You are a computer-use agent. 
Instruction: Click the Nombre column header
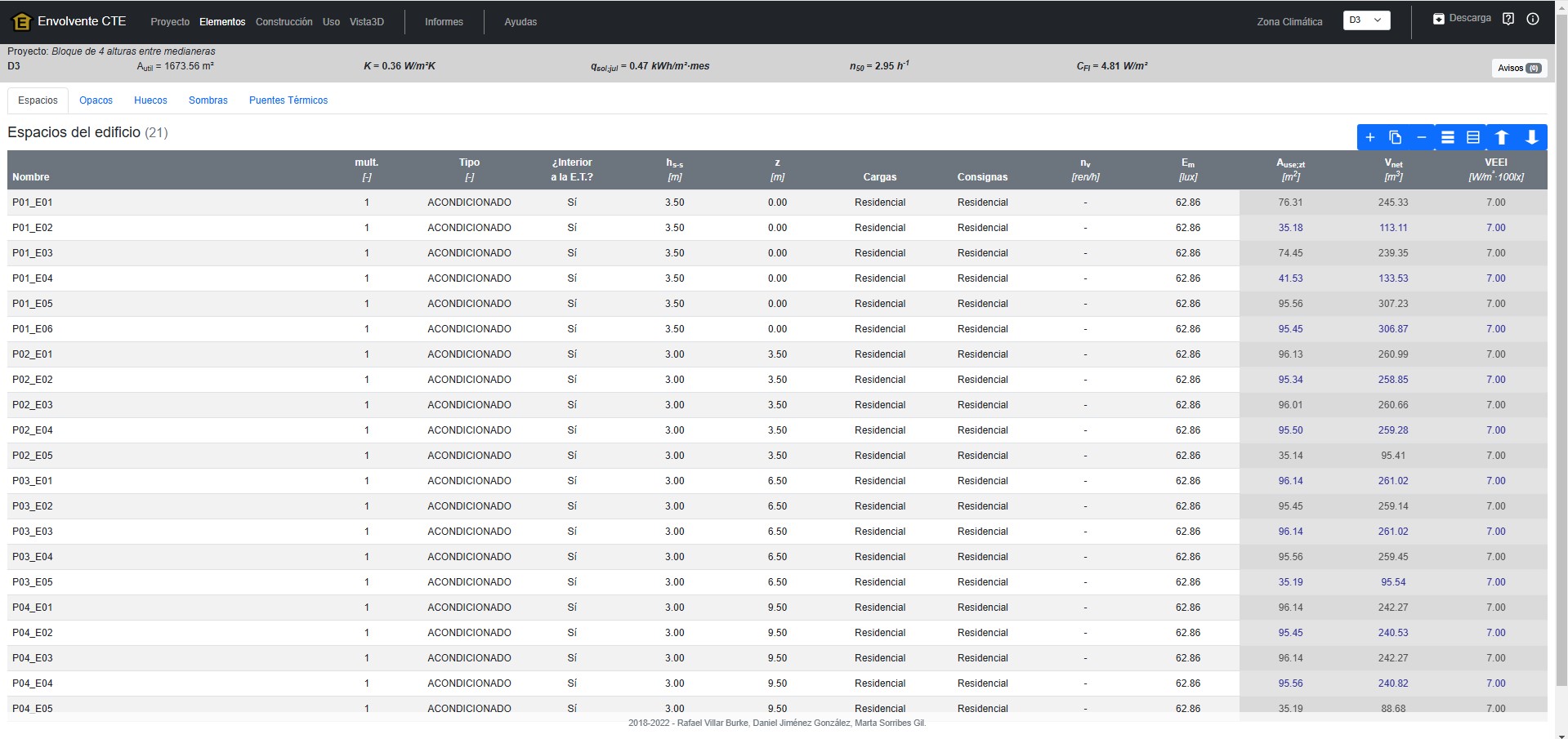(31, 177)
